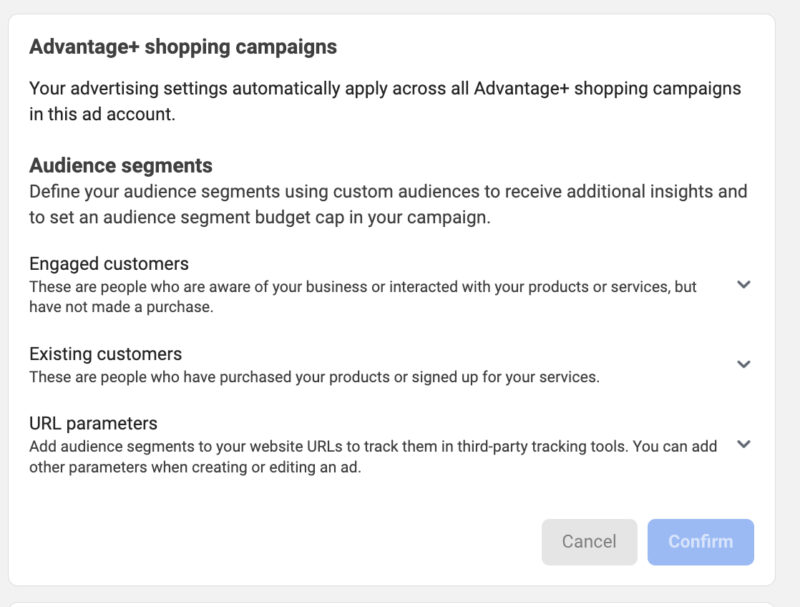Click the chevron beside Existing customers
This screenshot has height=607, width=800.
pyautogui.click(x=744, y=364)
